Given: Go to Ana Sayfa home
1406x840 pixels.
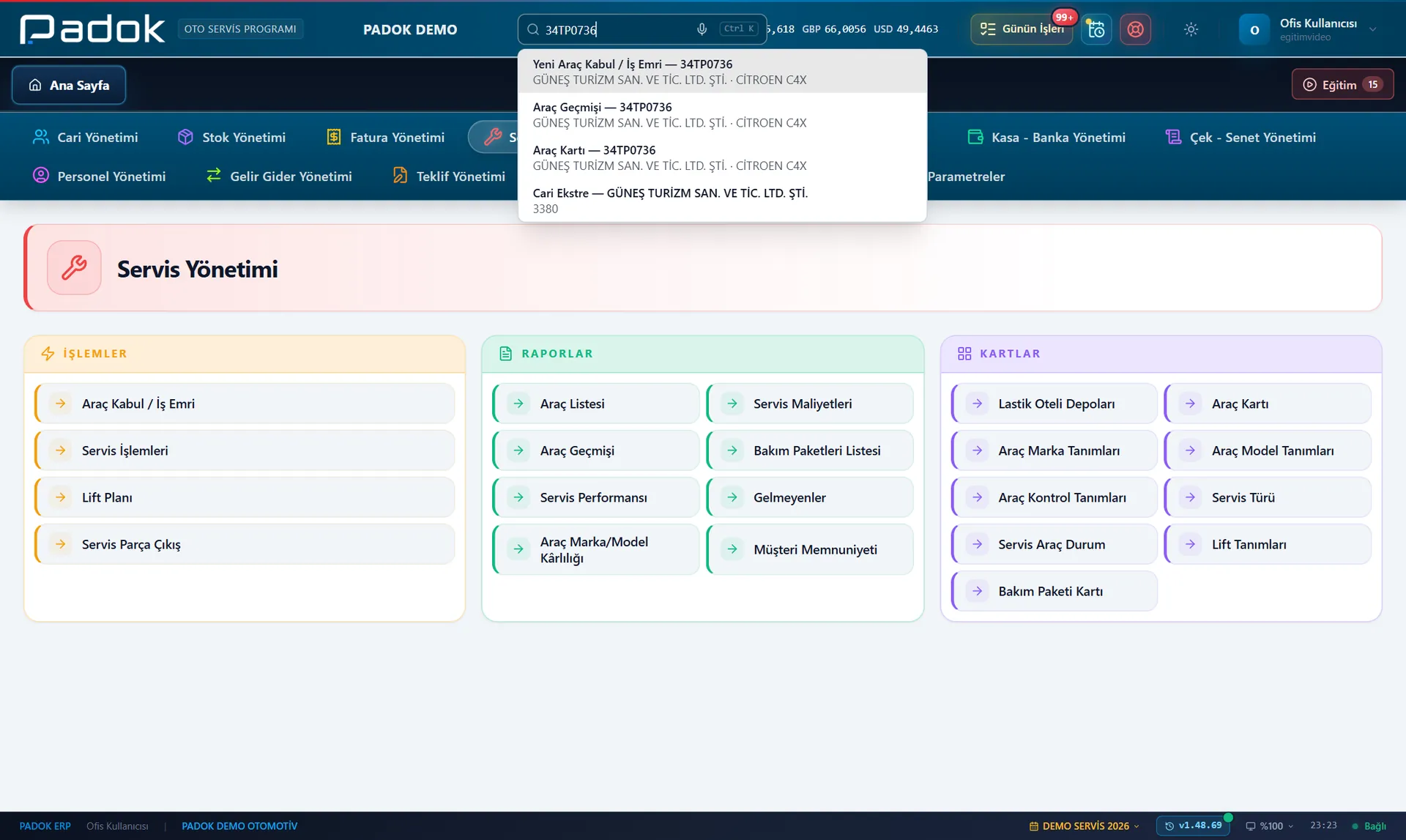Looking at the screenshot, I should tap(69, 85).
